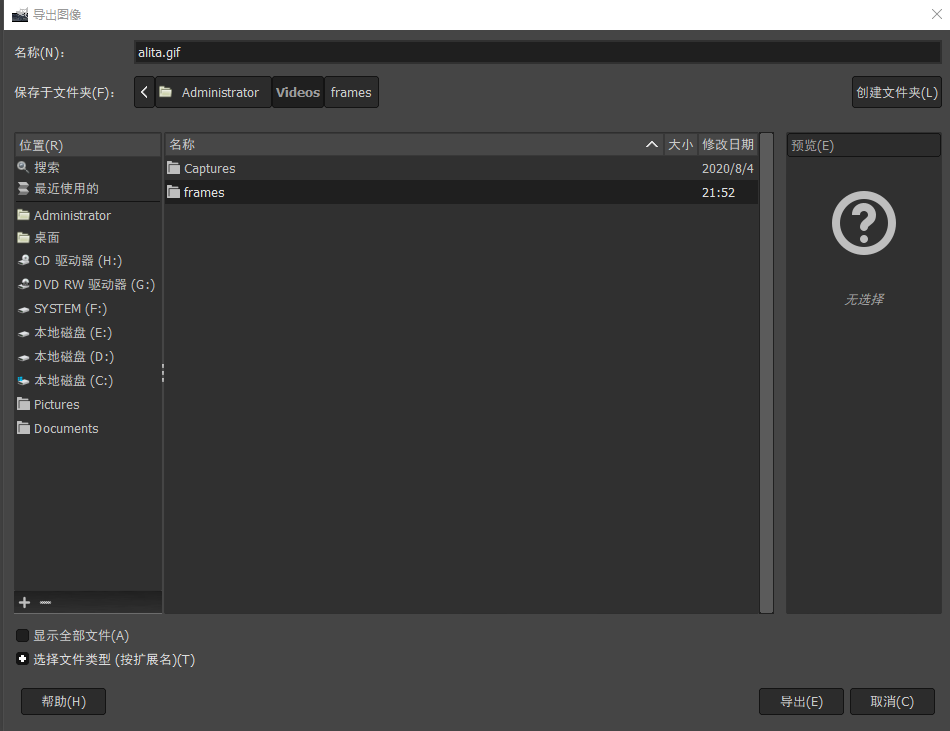Go to 桌面 in places list
The width and height of the screenshot is (950, 731).
(x=88, y=237)
